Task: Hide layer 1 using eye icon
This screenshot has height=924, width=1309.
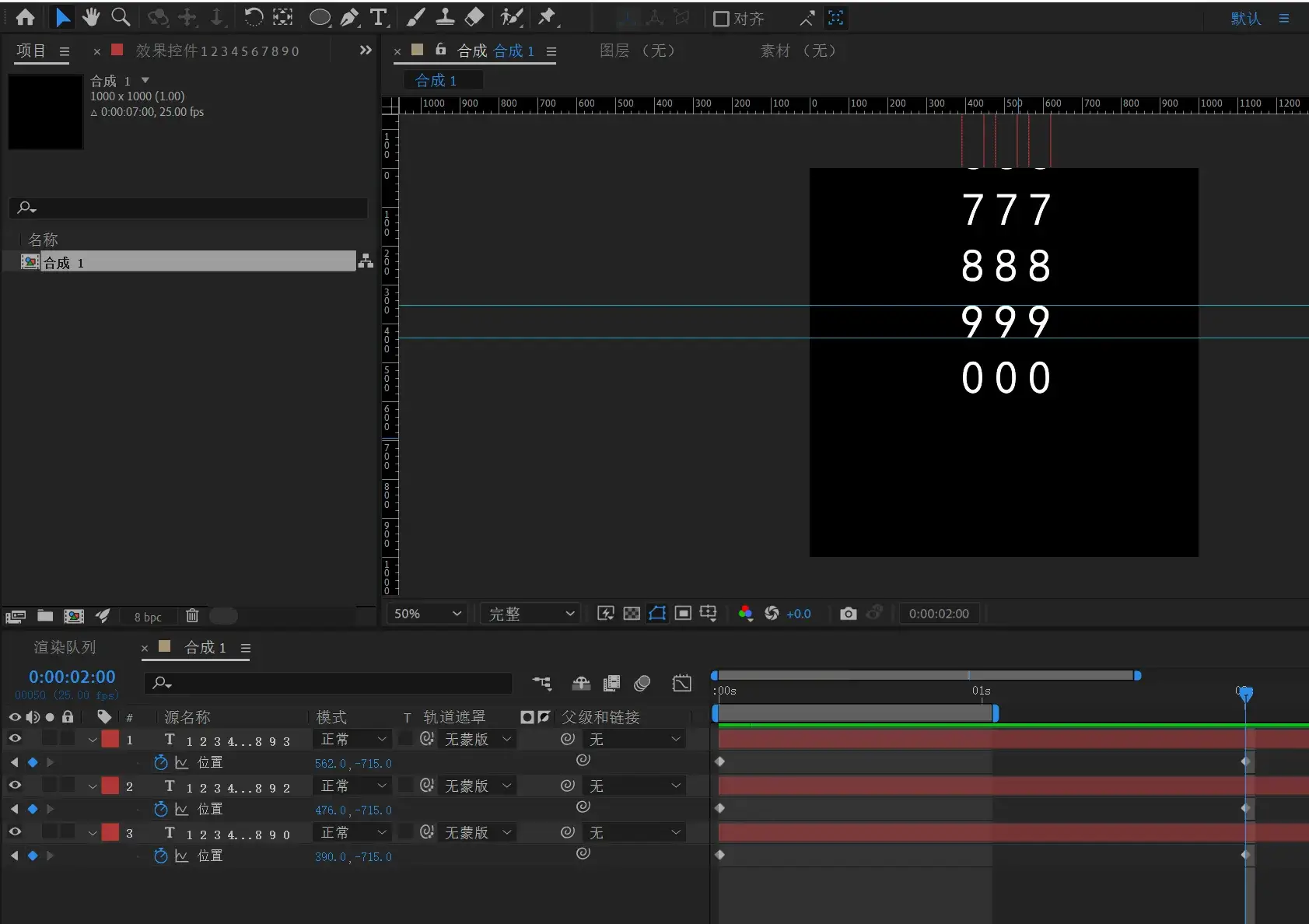Action: pos(15,738)
